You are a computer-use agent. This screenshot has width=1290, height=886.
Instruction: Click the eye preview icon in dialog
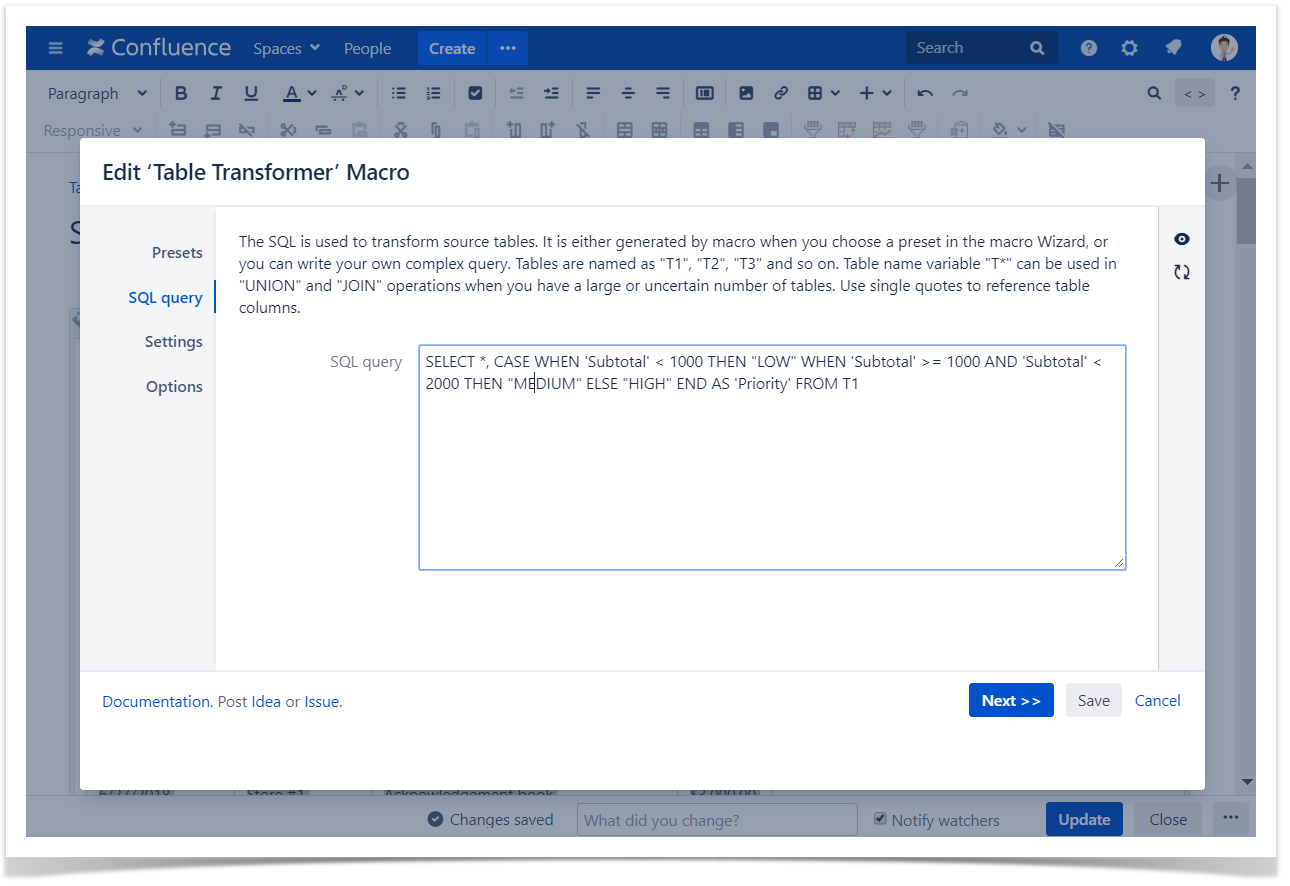click(x=1182, y=239)
